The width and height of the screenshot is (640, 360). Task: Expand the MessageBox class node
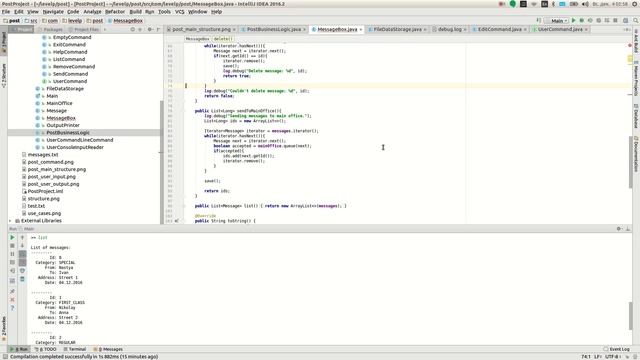click(x=43, y=118)
